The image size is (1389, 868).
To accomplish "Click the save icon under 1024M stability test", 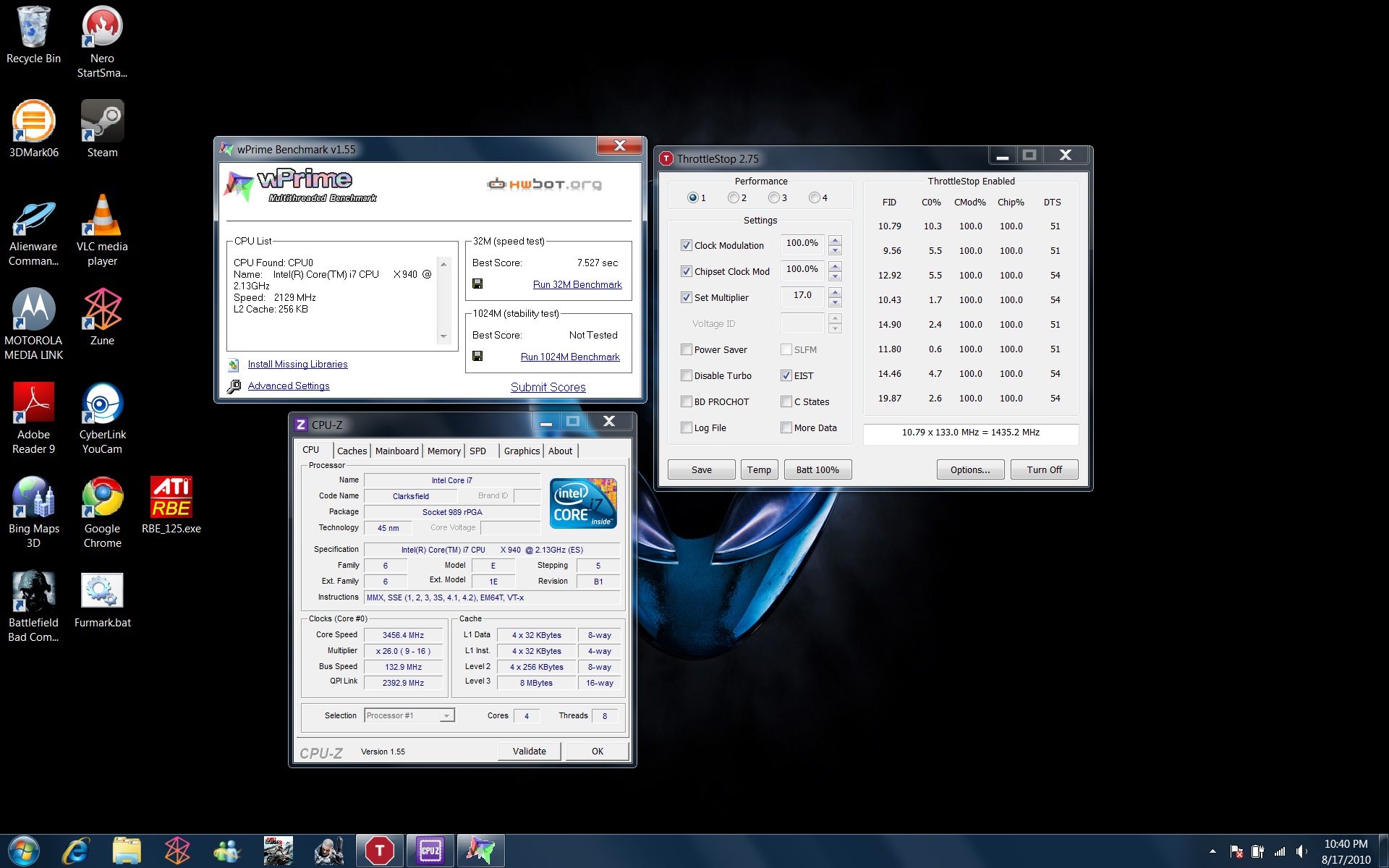I will [x=477, y=356].
